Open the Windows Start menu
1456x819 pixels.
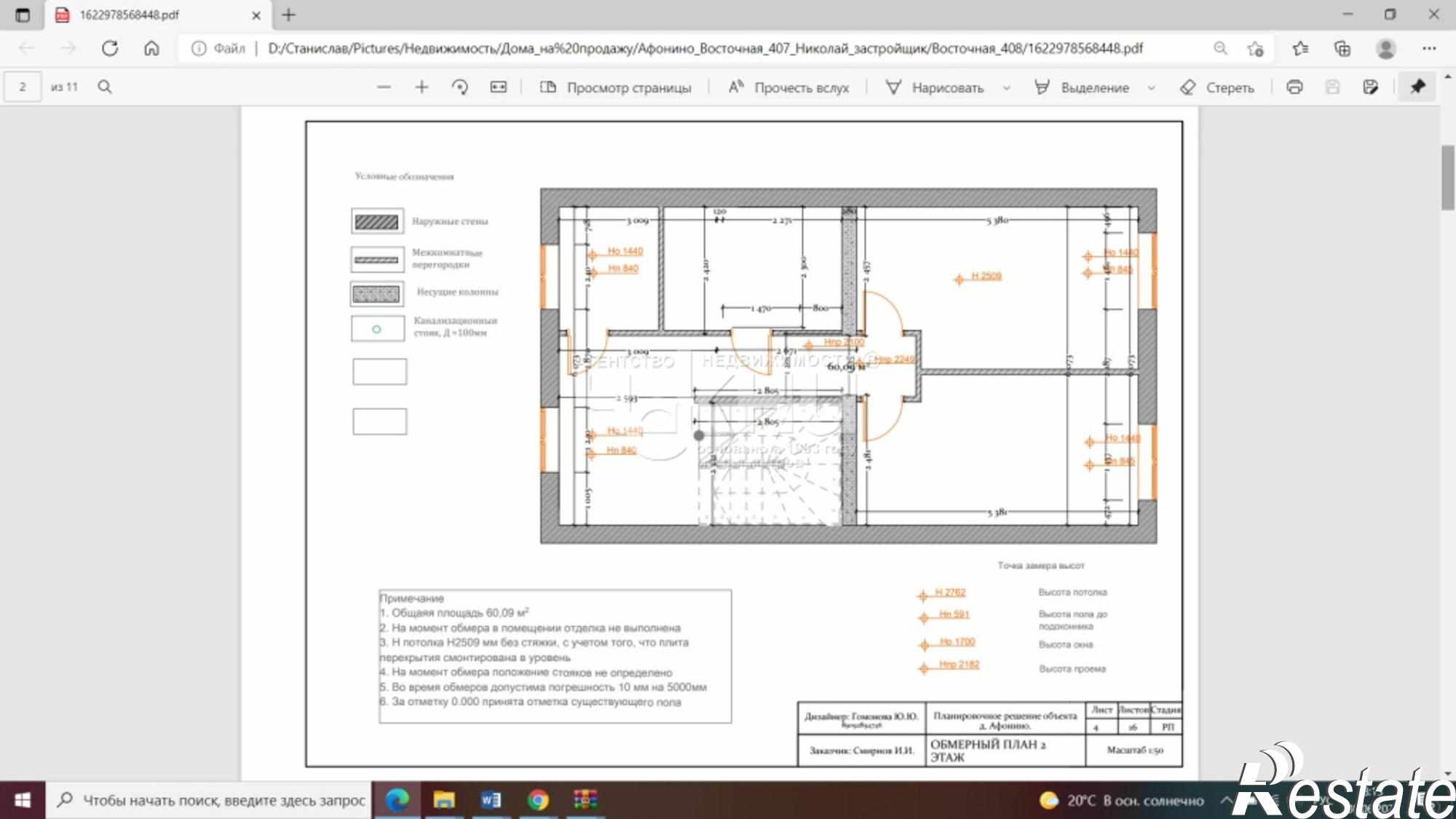click(23, 800)
